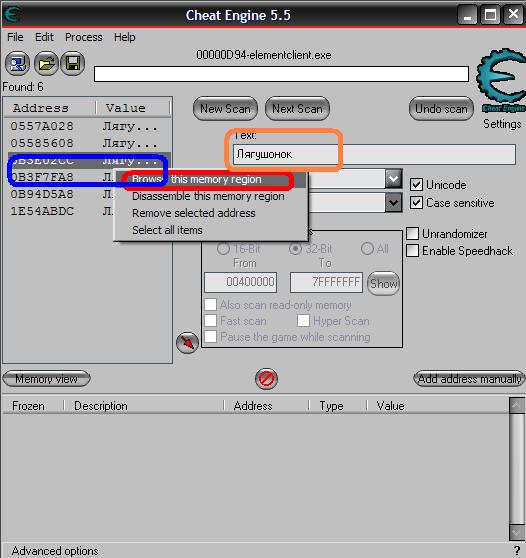Maximize the Cheat Engine window
The width and height of the screenshot is (526, 558).
pos(490,15)
